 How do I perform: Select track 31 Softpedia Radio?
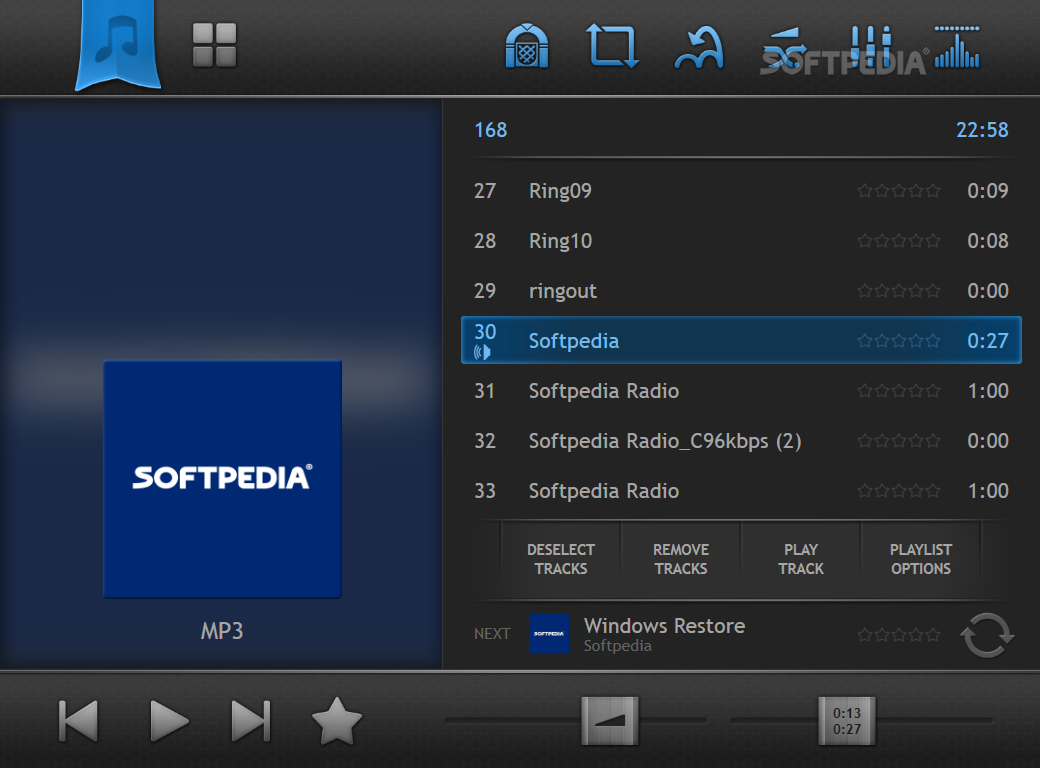coord(742,391)
